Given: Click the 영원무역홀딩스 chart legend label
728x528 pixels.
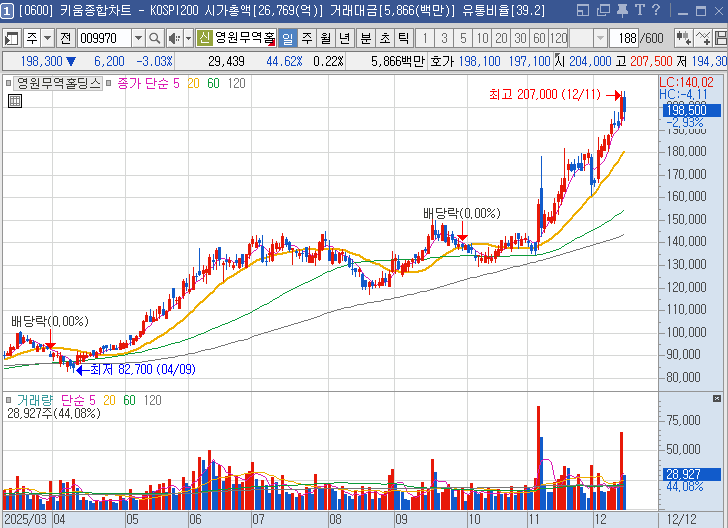Looking at the screenshot, I should point(59,83).
